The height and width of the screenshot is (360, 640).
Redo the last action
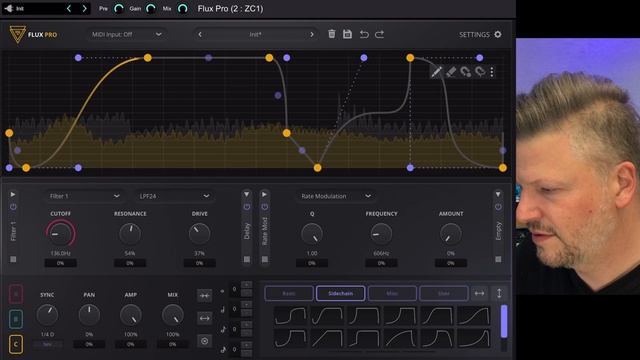pos(380,34)
